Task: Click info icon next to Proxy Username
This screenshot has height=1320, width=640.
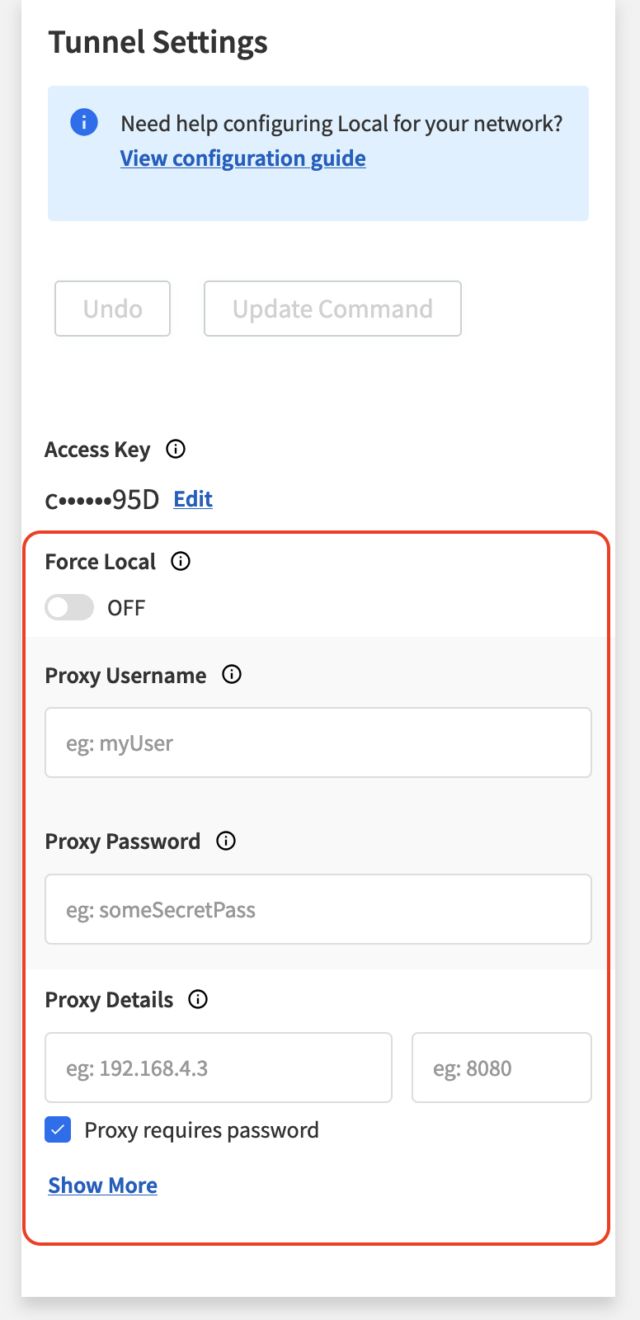Action: 232,675
